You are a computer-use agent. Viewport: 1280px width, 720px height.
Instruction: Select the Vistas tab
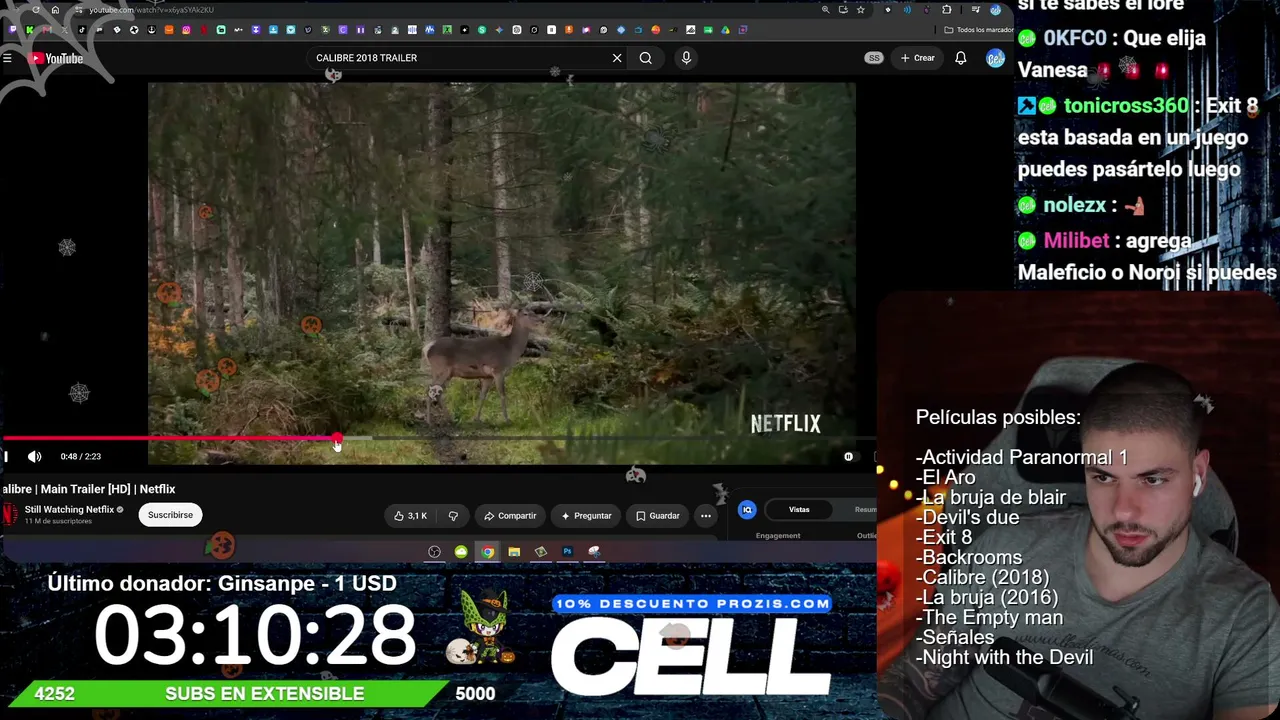(799, 510)
